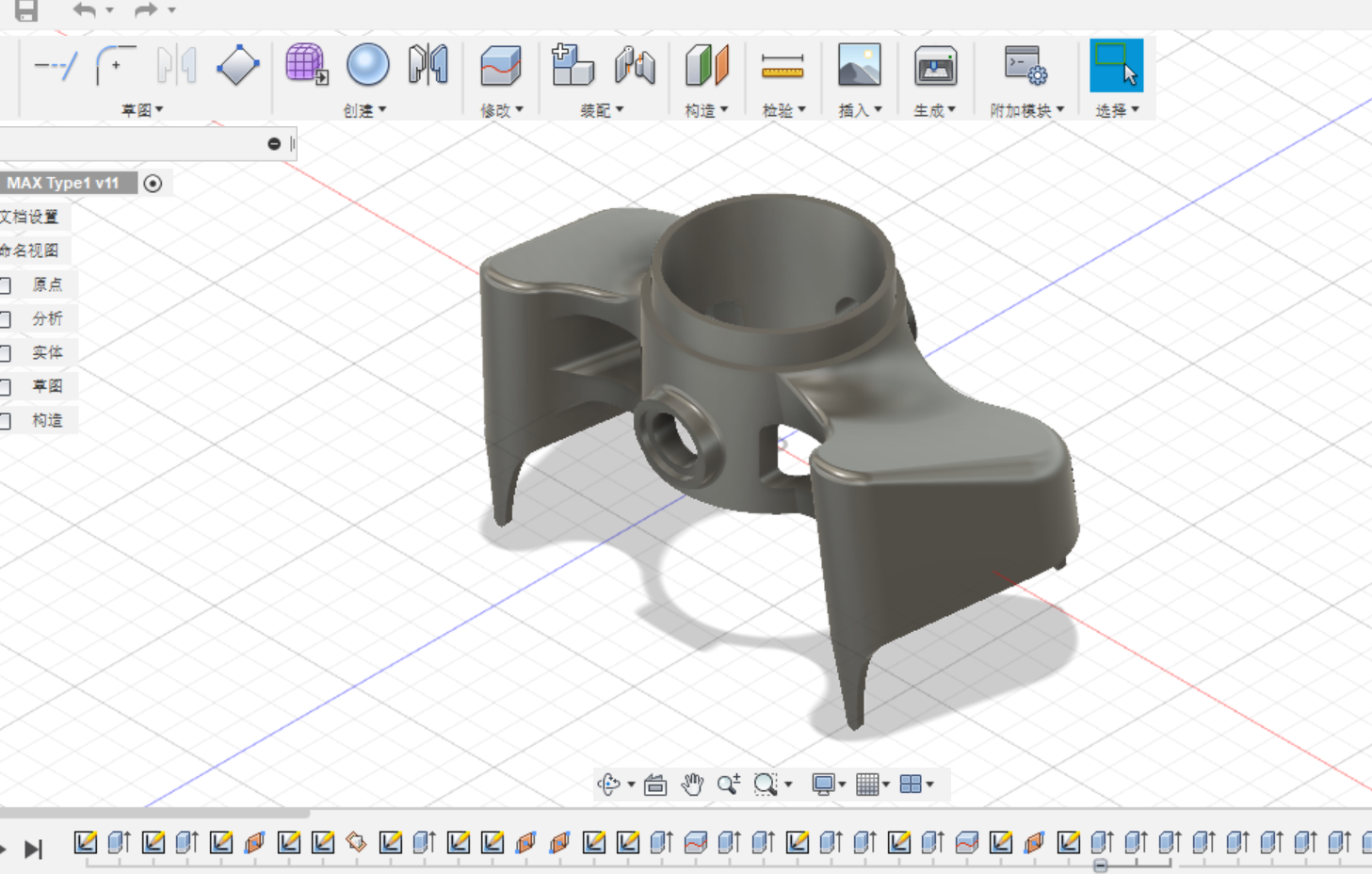Toggle visibility checkbox for 原点
The width and height of the screenshot is (1372, 874).
click(x=6, y=285)
